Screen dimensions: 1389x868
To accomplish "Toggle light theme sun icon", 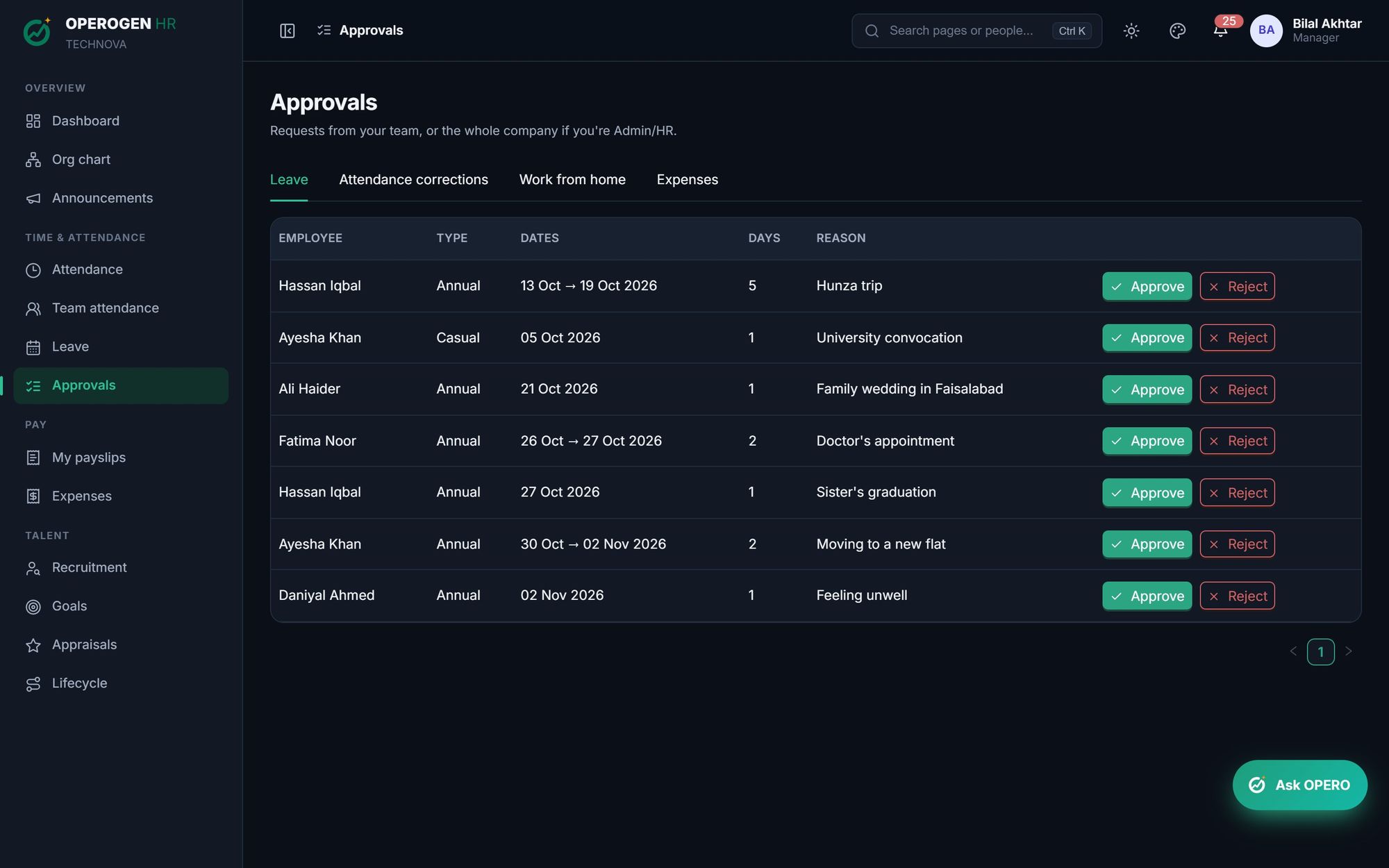I will pos(1131,31).
